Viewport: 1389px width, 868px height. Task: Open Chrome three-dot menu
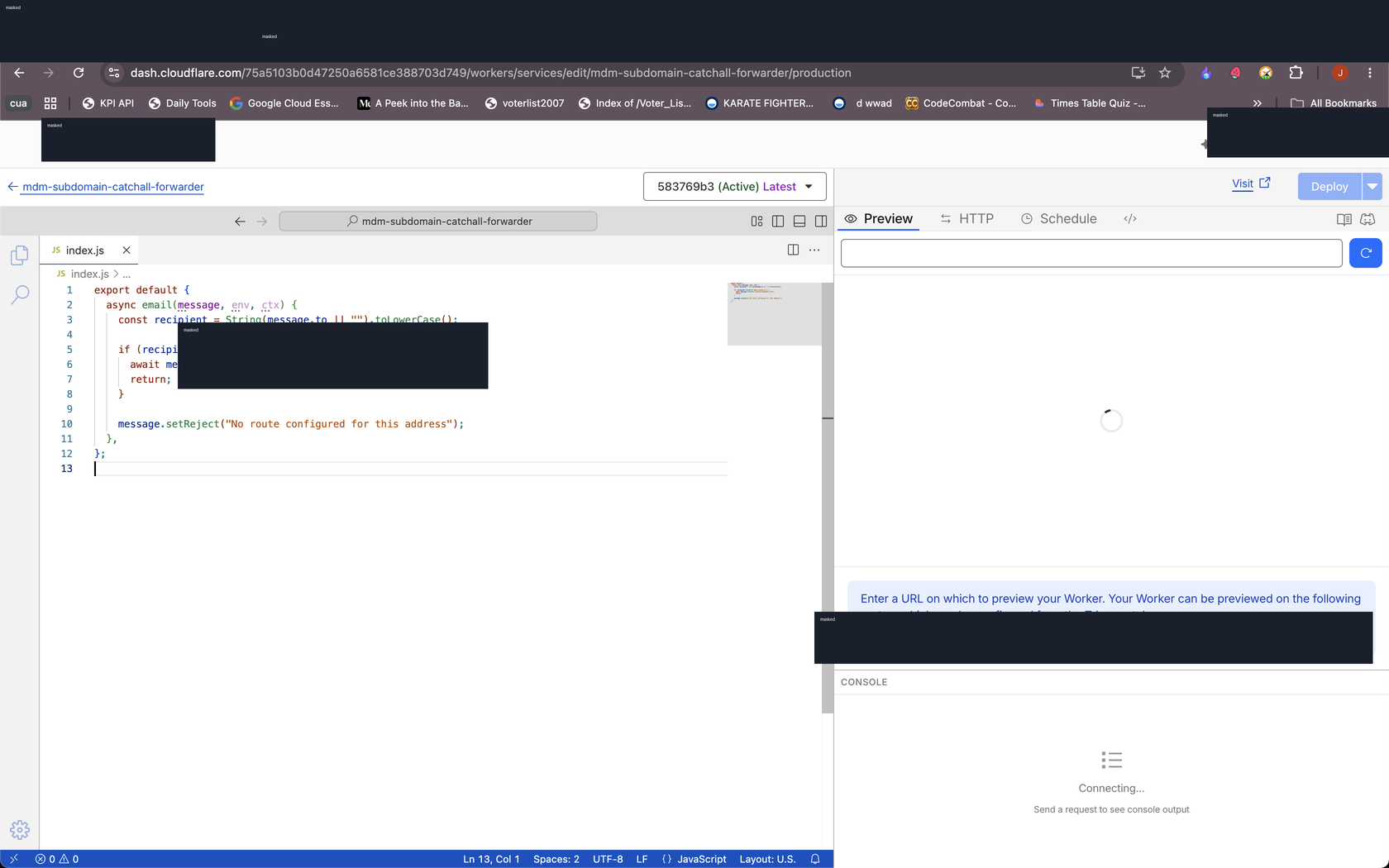1370,73
